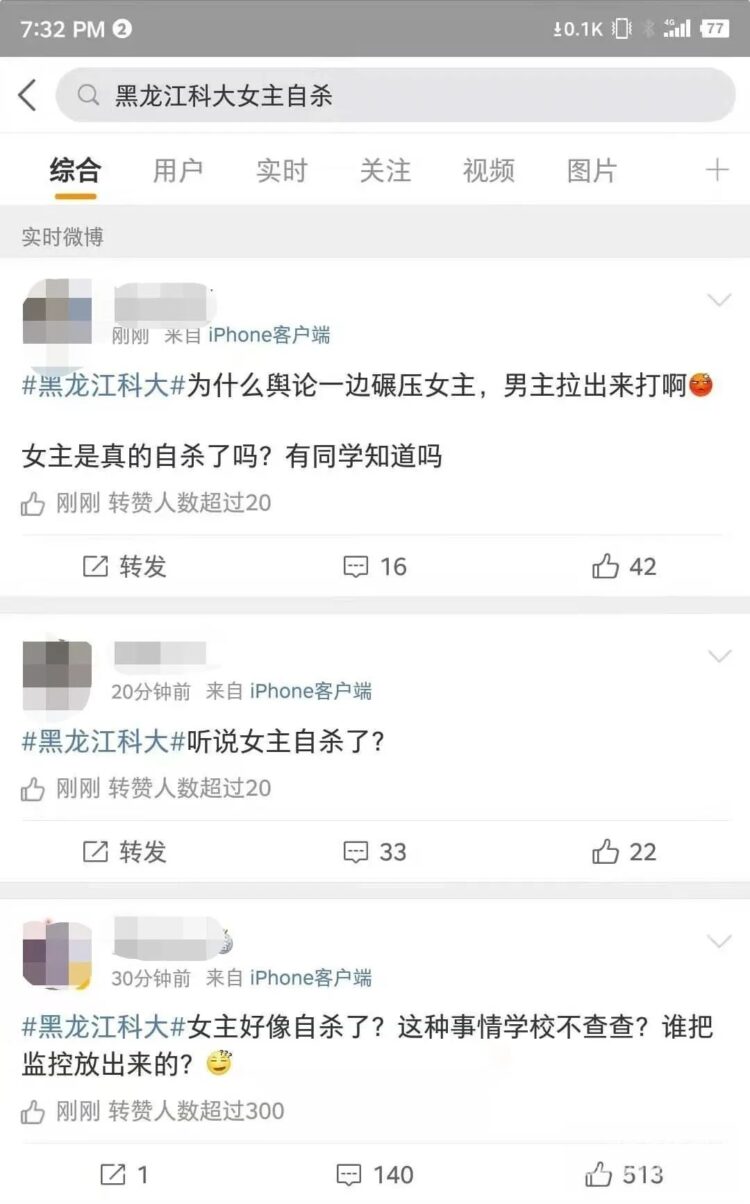
Task: Switch to the 视频 tab
Action: [x=488, y=171]
